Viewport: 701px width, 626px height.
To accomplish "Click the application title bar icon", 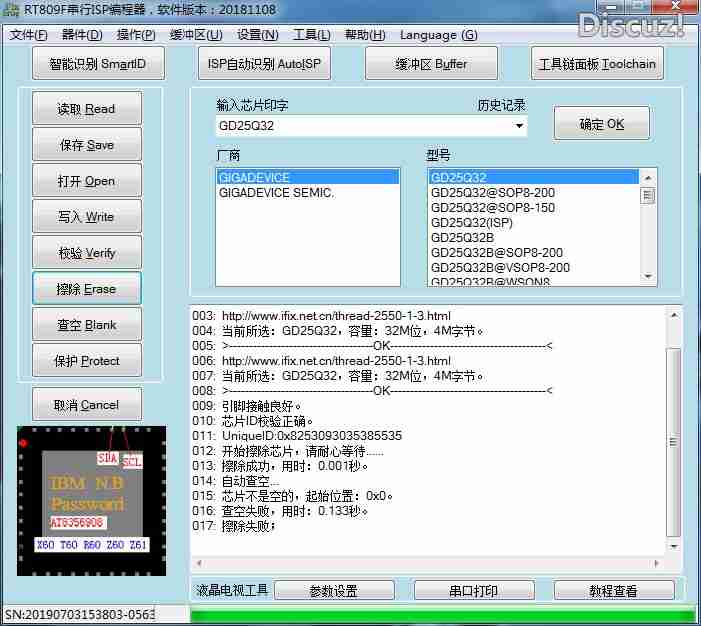I will tap(11, 9).
